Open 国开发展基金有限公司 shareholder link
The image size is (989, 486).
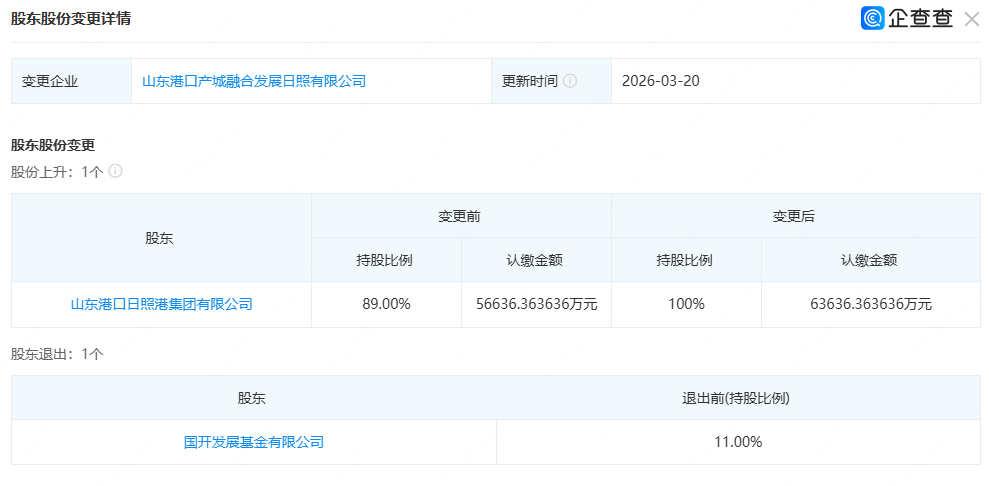pyautogui.click(x=254, y=443)
